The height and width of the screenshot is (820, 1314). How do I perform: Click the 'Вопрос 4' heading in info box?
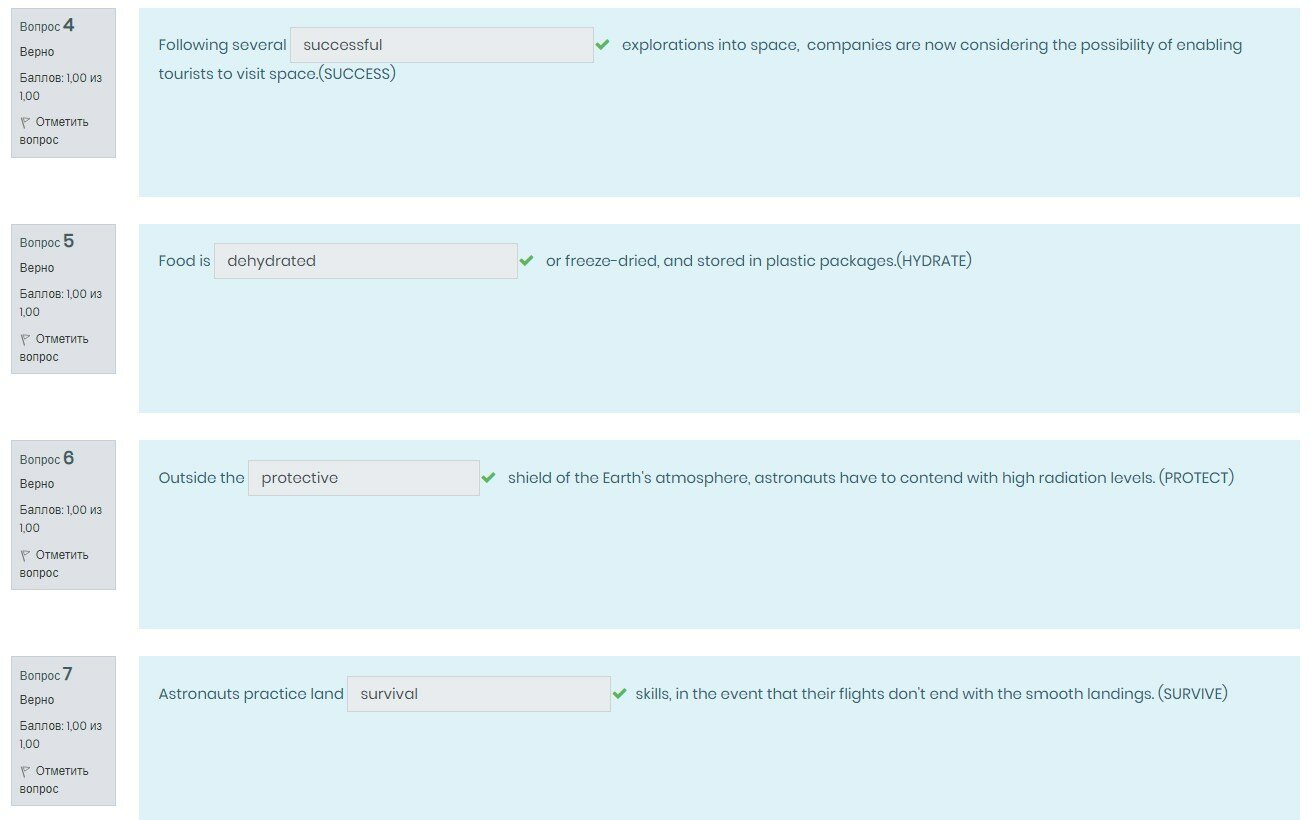click(x=47, y=26)
